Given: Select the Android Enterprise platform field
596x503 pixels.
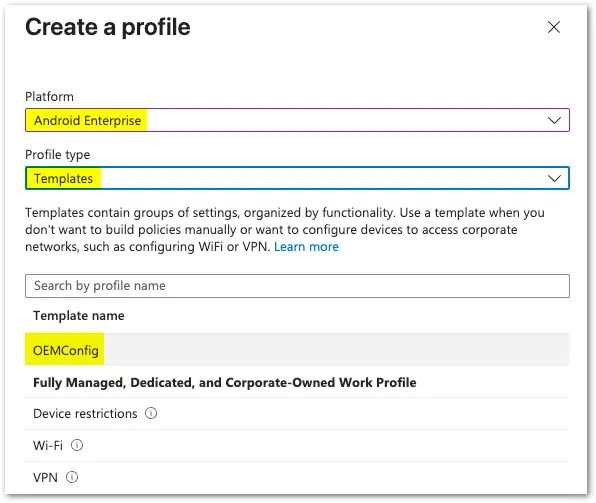Looking at the screenshot, I should point(297,120).
